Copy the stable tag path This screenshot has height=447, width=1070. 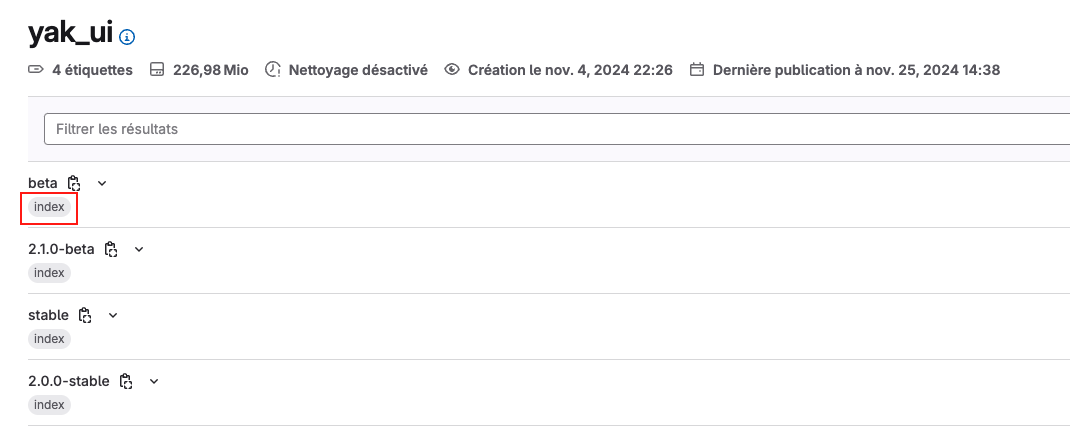coord(86,315)
